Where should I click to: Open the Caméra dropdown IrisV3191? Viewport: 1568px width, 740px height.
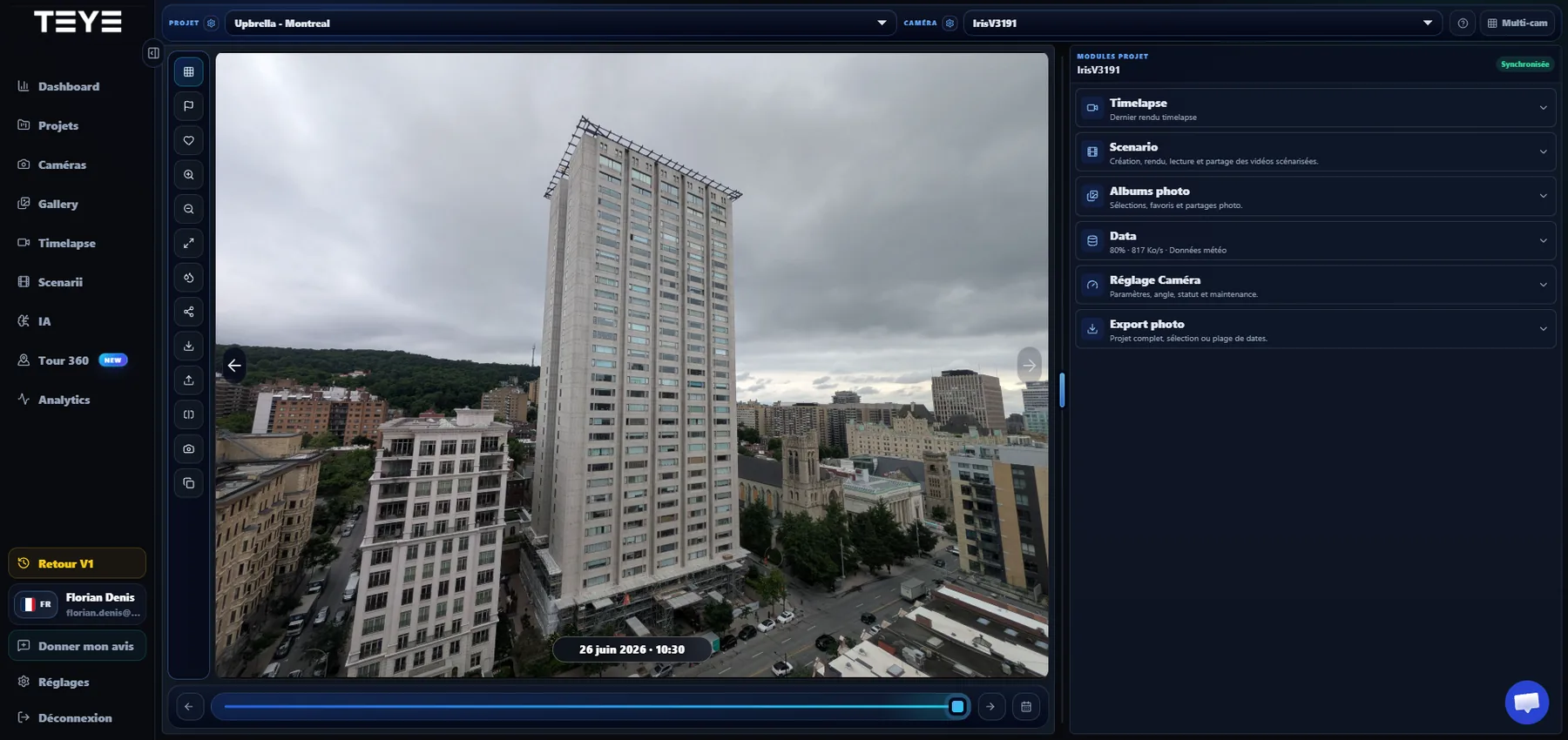(x=1202, y=24)
